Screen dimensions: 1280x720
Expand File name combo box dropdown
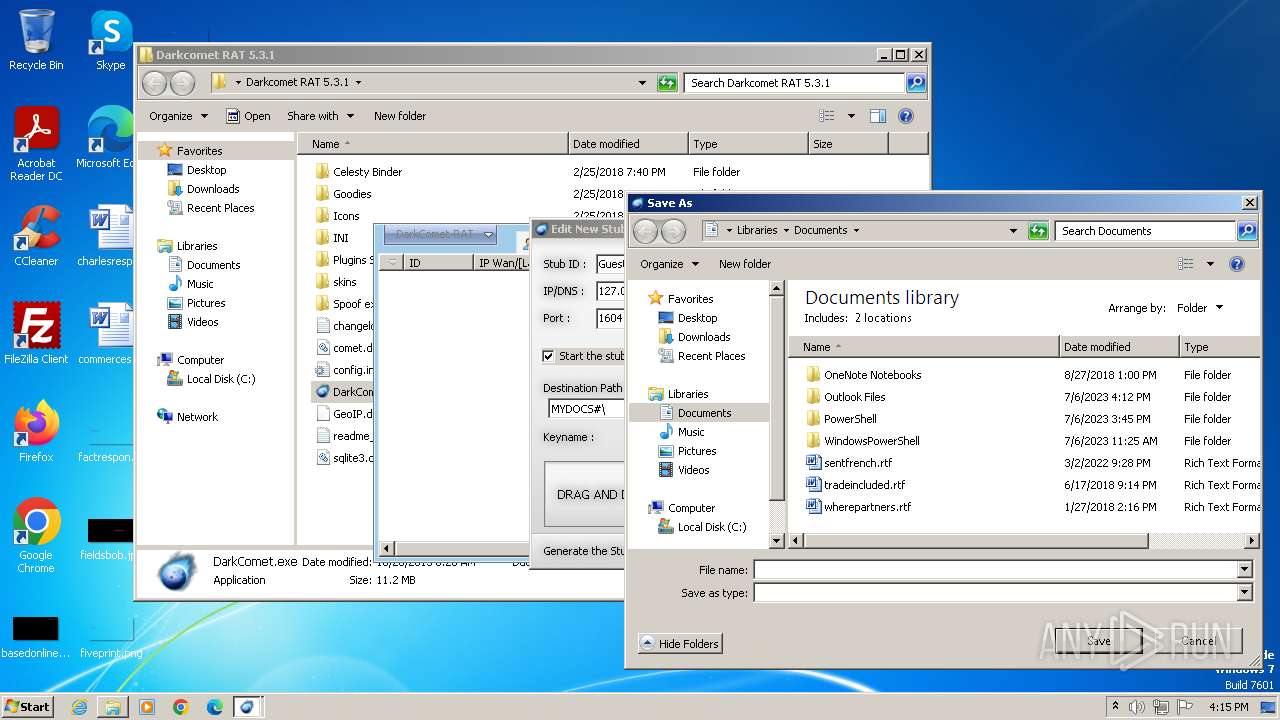click(1244, 570)
